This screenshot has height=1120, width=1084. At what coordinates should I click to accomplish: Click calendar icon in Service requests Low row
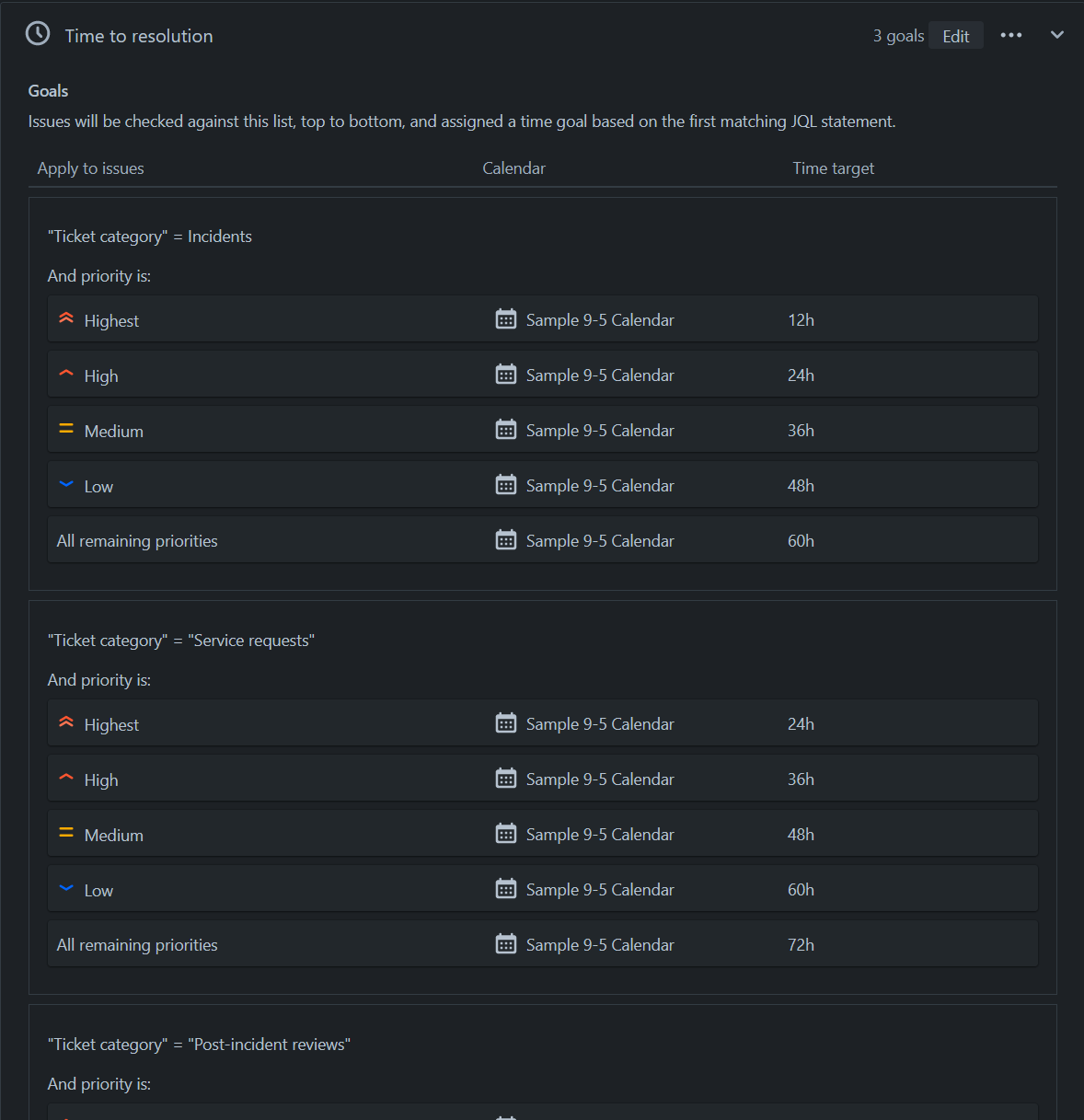(505, 889)
